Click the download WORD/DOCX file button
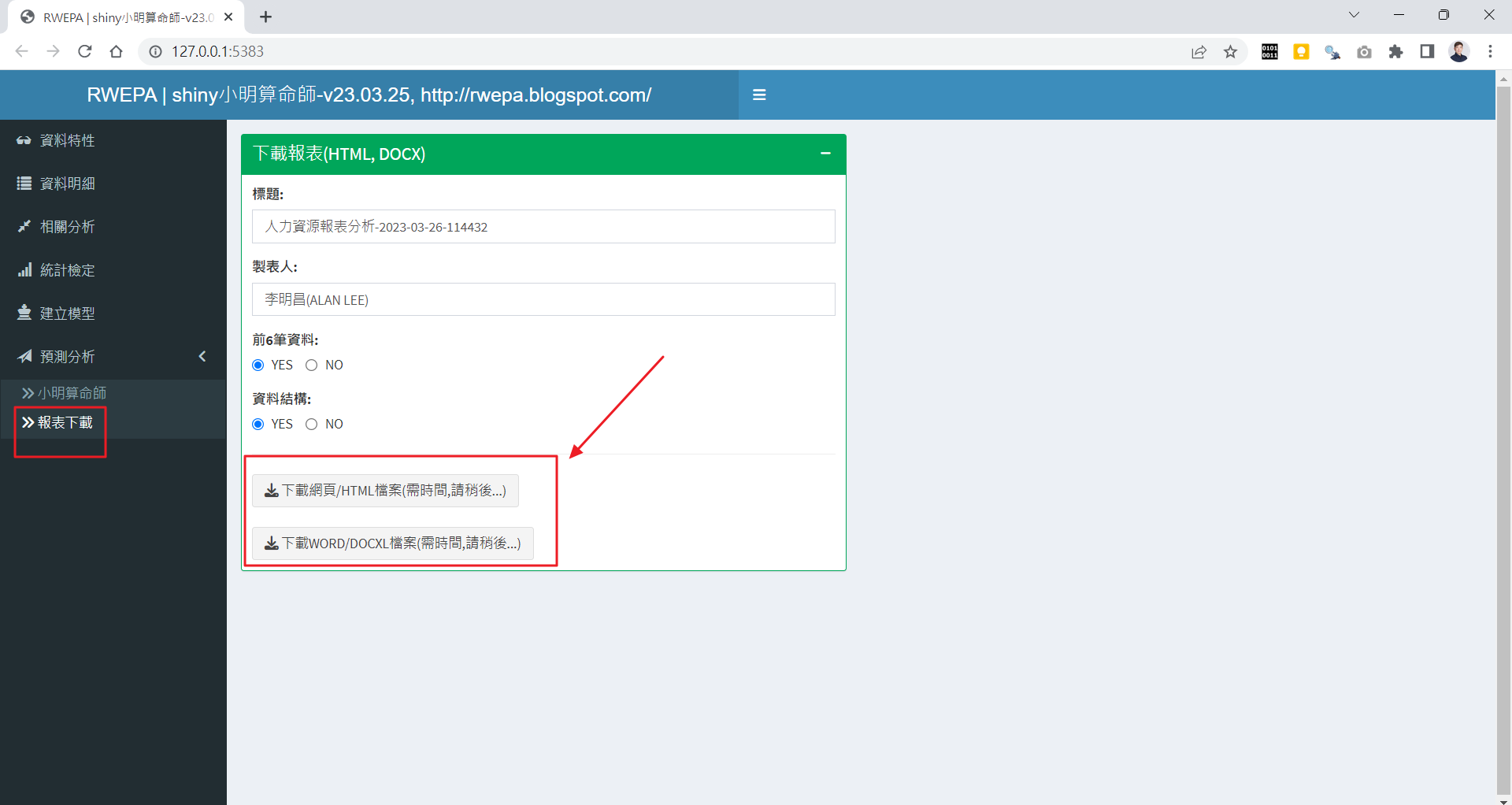Viewport: 1512px width, 805px height. (392, 543)
